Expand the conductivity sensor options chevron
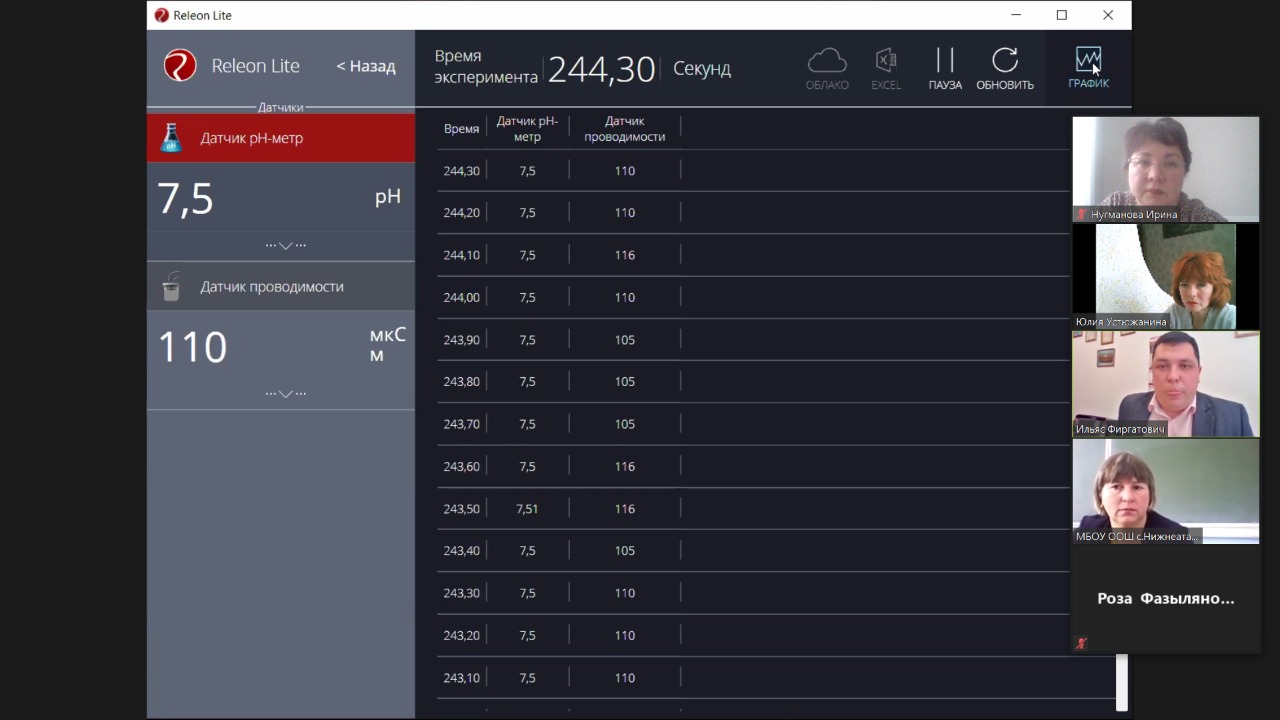1280x720 pixels. [x=285, y=393]
